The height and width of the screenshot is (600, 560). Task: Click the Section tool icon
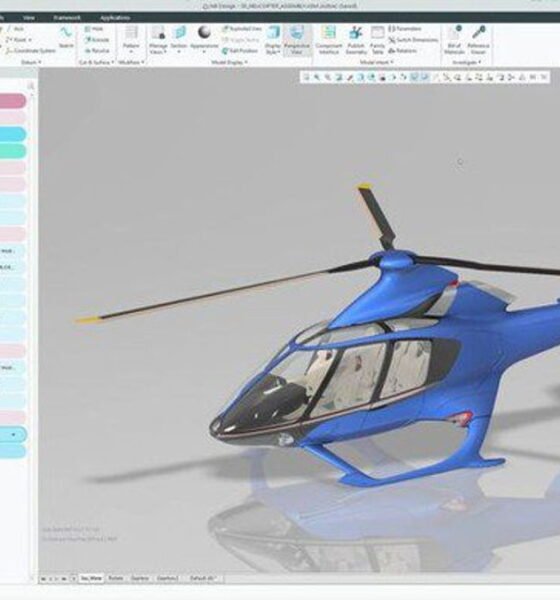tap(179, 33)
